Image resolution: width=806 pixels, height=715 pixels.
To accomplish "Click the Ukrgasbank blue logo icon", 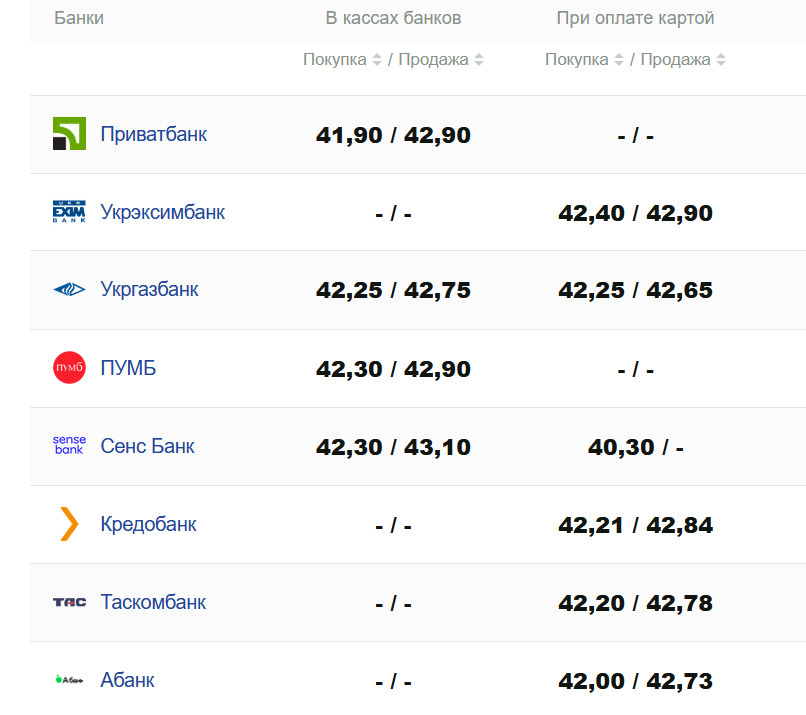I will pyautogui.click(x=69, y=290).
